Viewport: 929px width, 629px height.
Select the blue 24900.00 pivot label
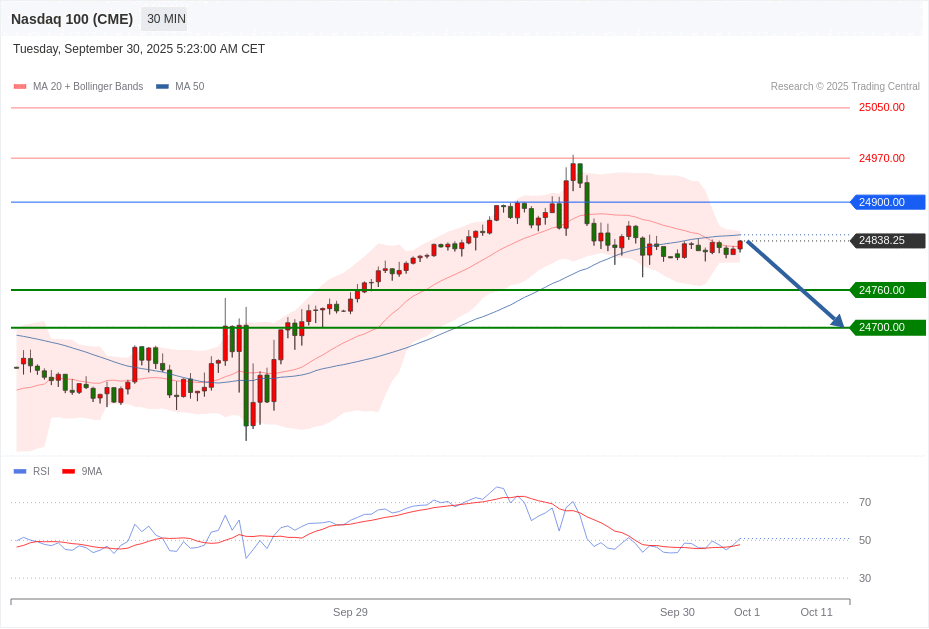[888, 202]
